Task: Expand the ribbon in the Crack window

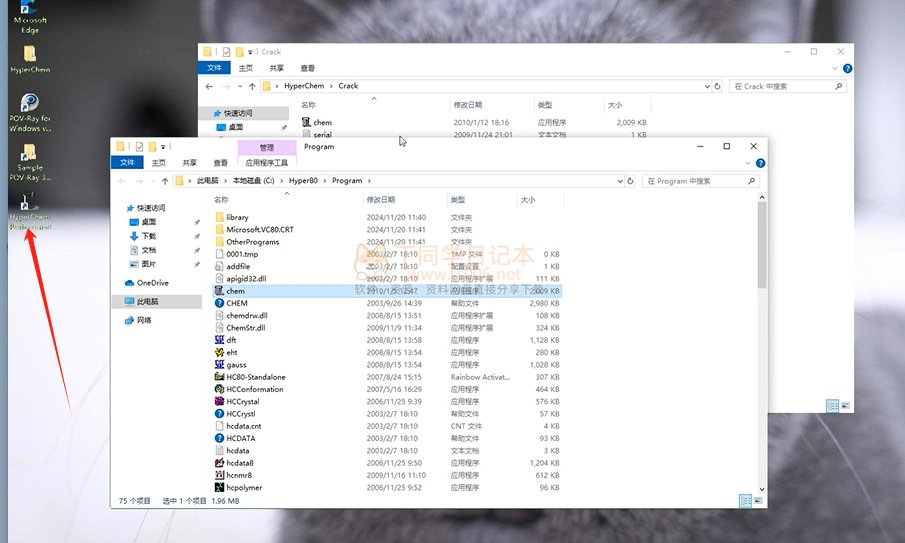Action: tap(834, 68)
